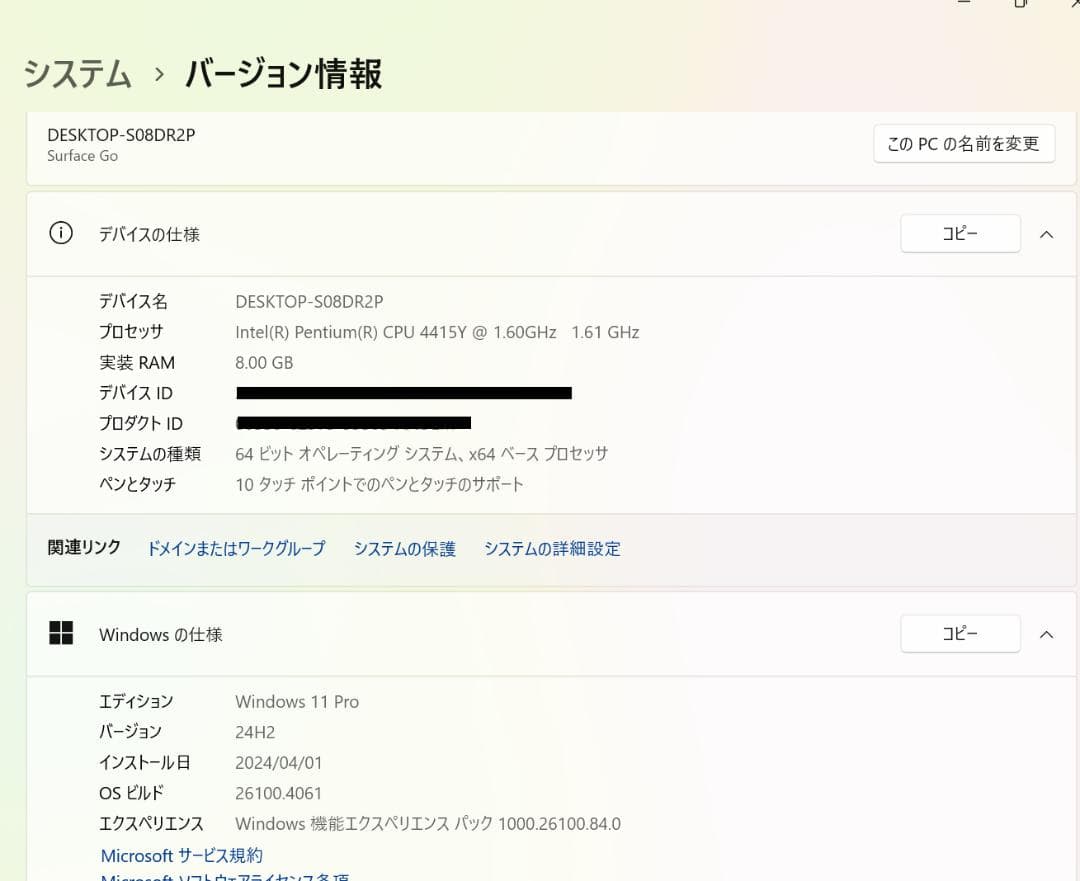1080x881 pixels.
Task: Click the info icon beside デバイスの仕様
Action: click(60, 232)
